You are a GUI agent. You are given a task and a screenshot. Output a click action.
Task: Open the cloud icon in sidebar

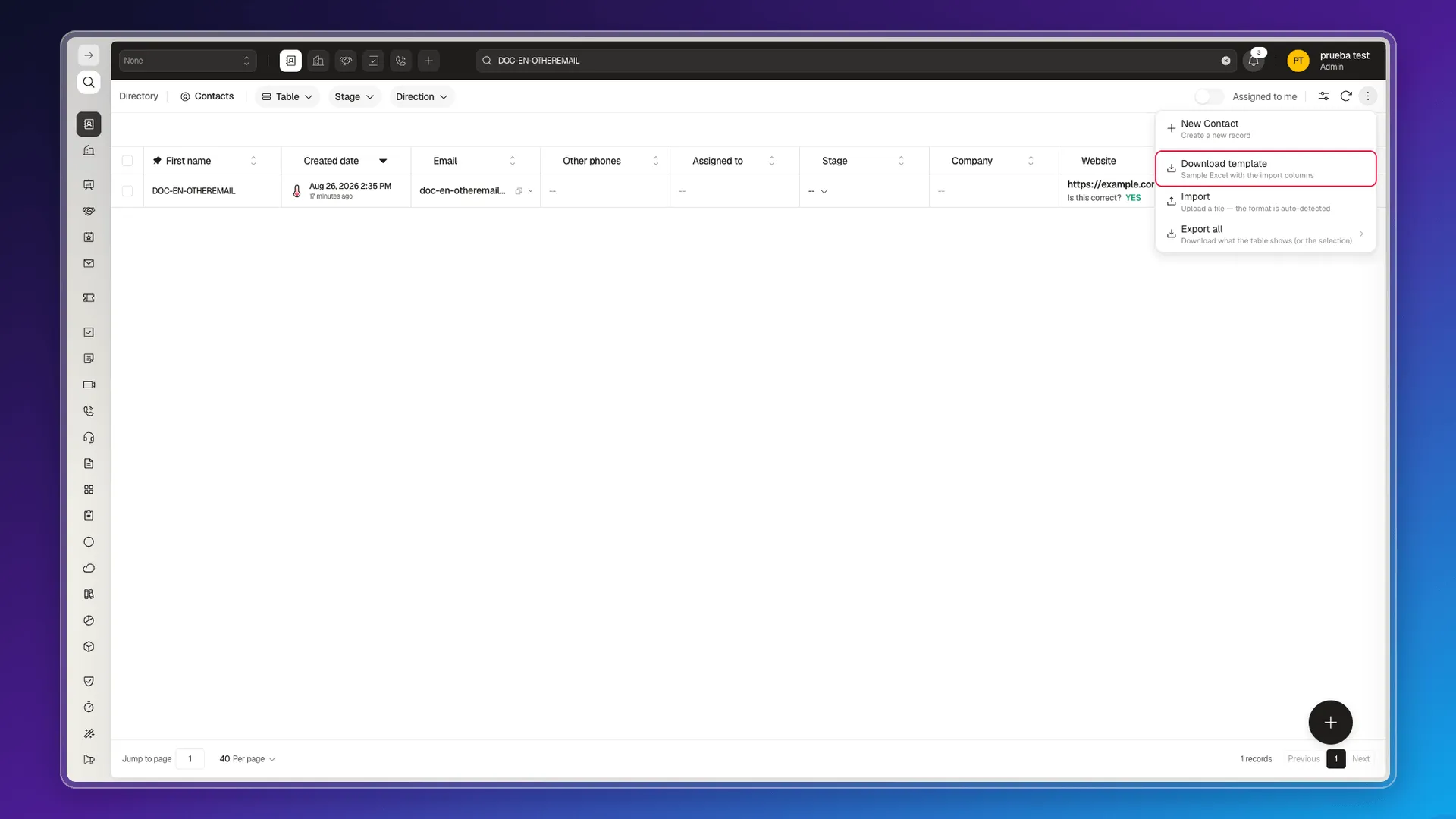pos(89,568)
